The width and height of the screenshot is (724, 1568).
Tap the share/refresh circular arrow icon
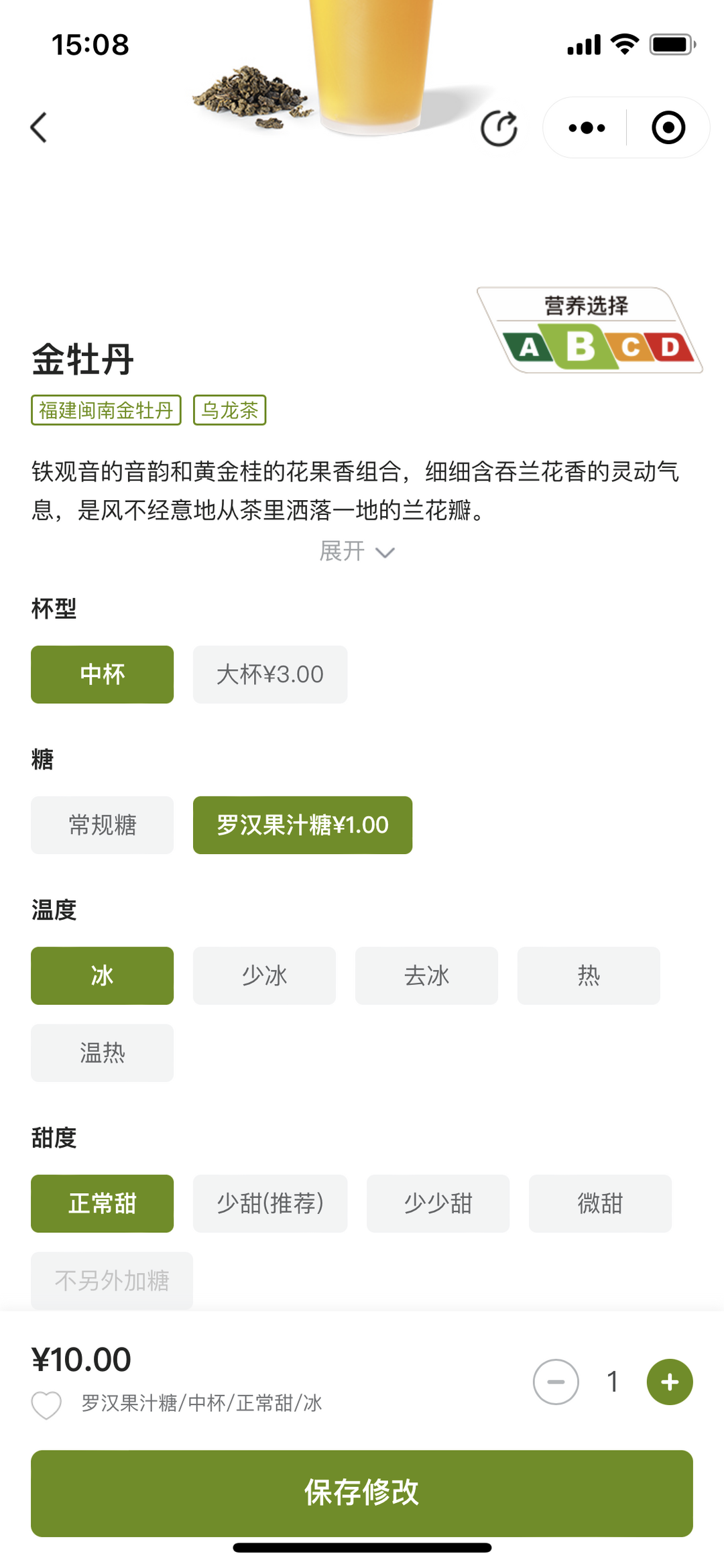(499, 128)
